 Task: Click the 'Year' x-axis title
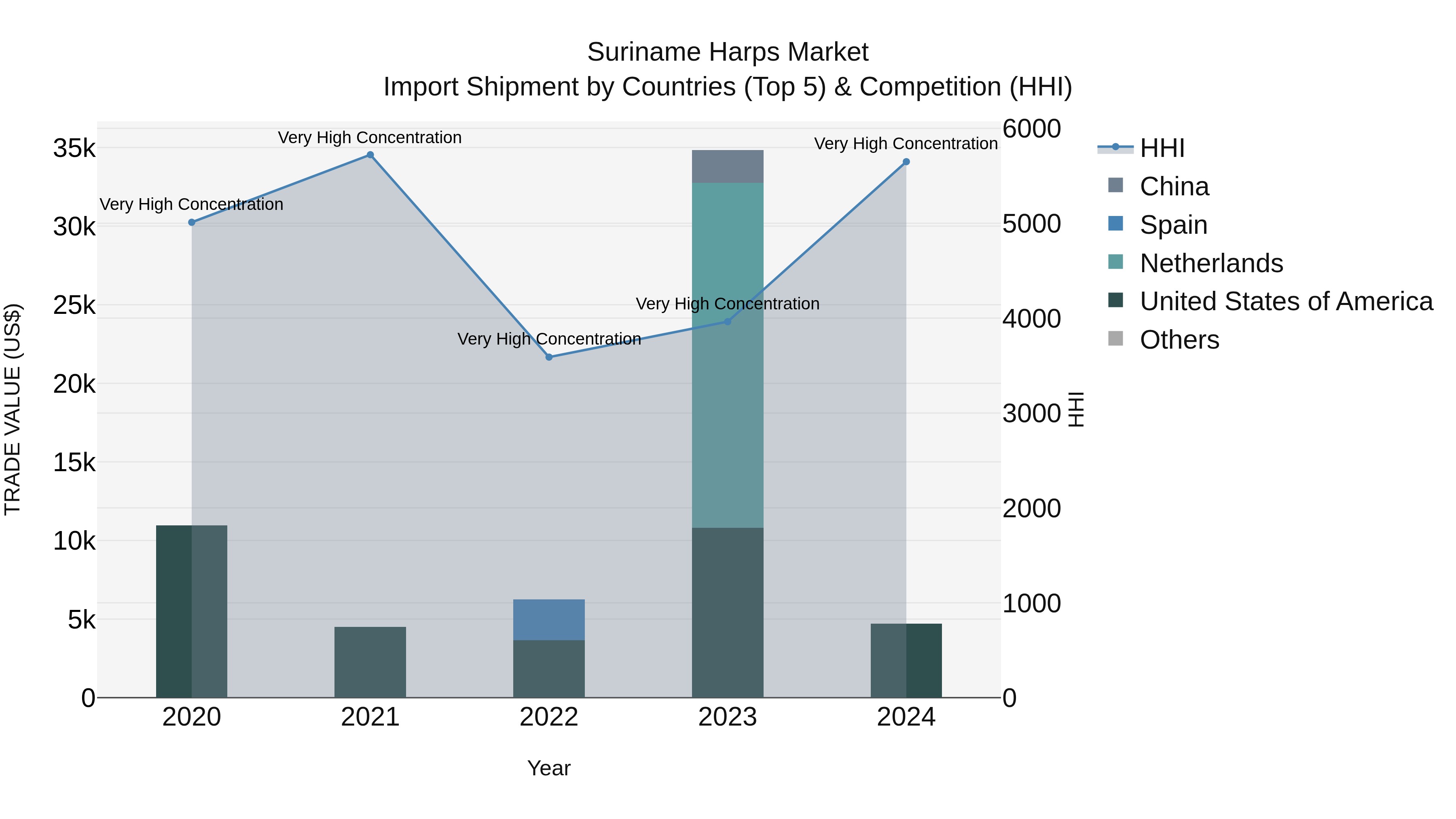tap(549, 769)
